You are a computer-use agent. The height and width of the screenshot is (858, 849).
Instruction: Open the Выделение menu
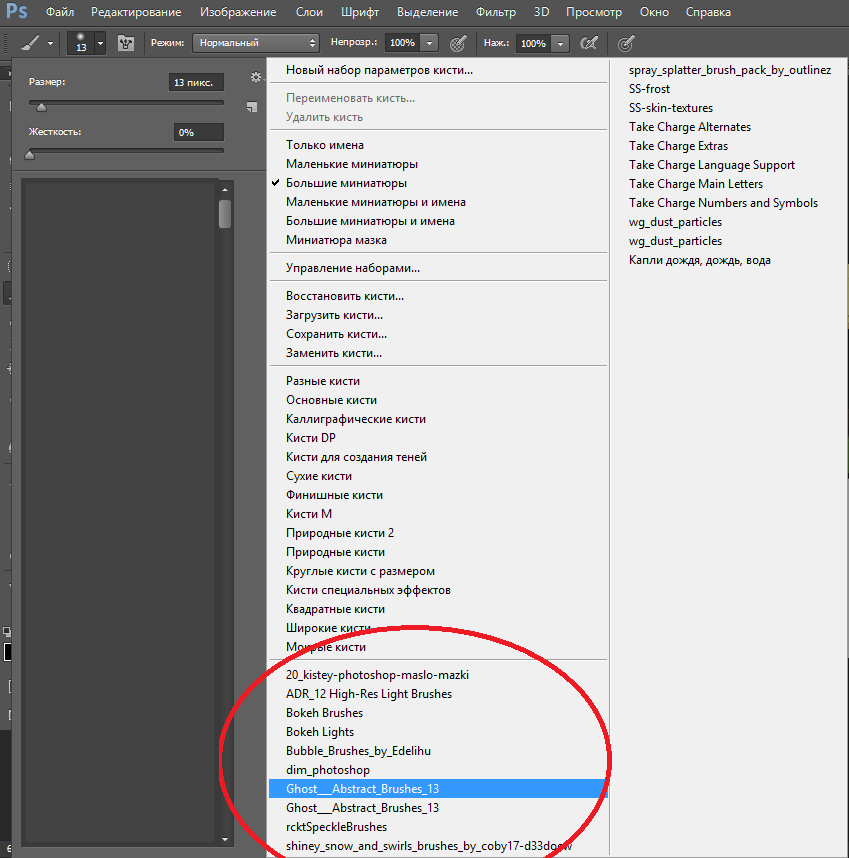coord(428,12)
